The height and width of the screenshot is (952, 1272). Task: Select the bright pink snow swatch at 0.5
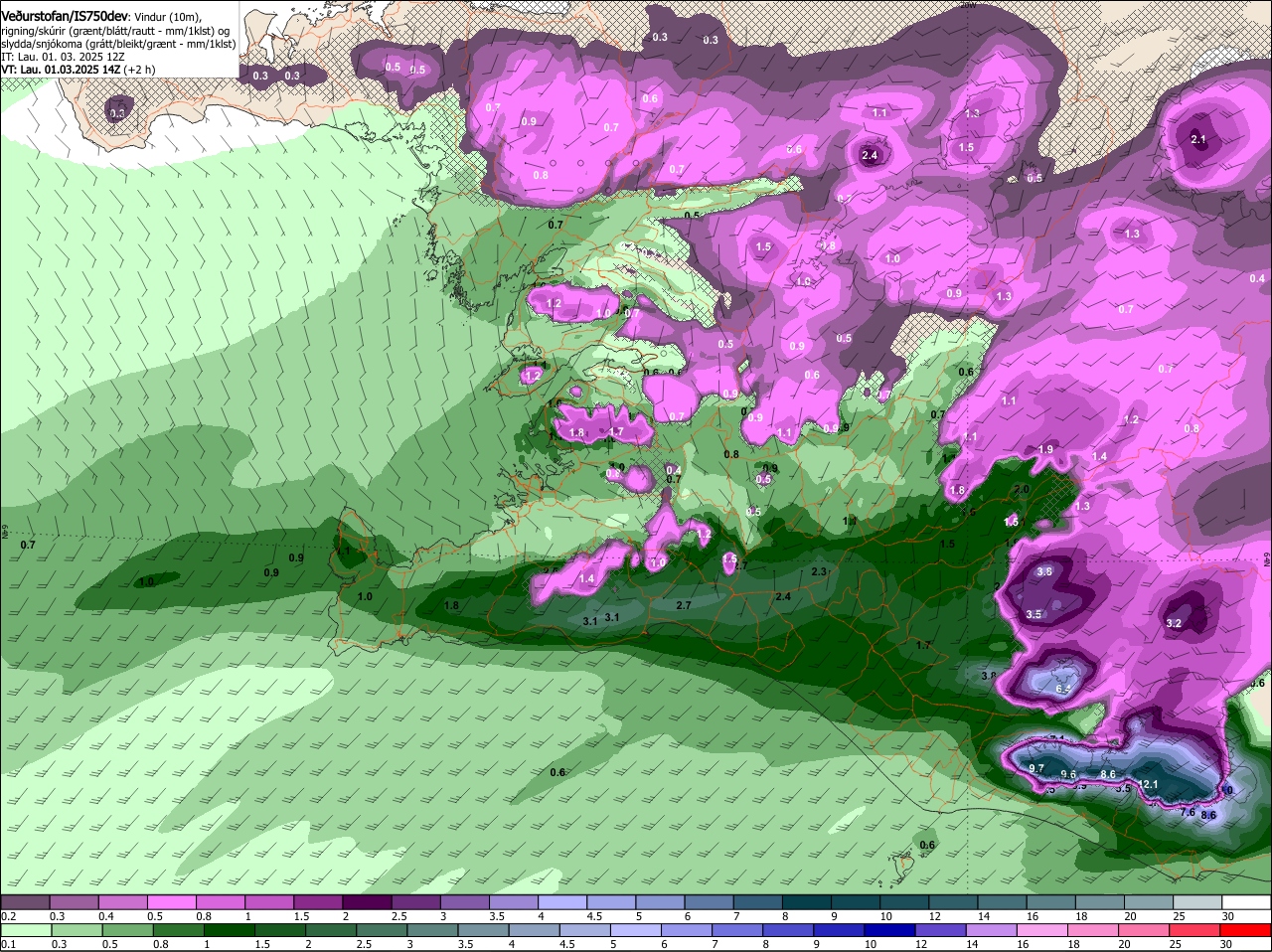(x=171, y=901)
